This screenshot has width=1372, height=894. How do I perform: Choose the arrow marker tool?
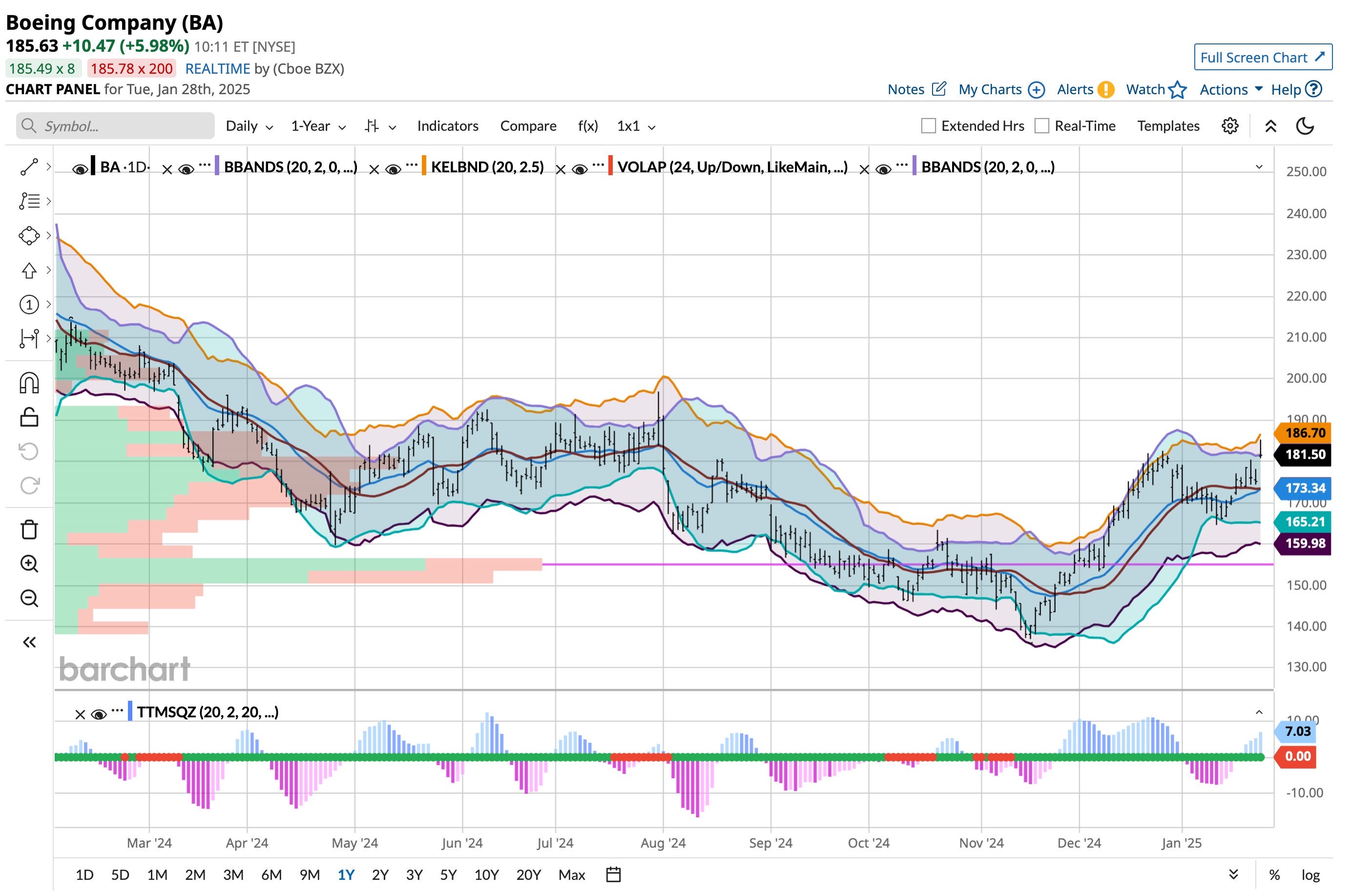point(29,270)
